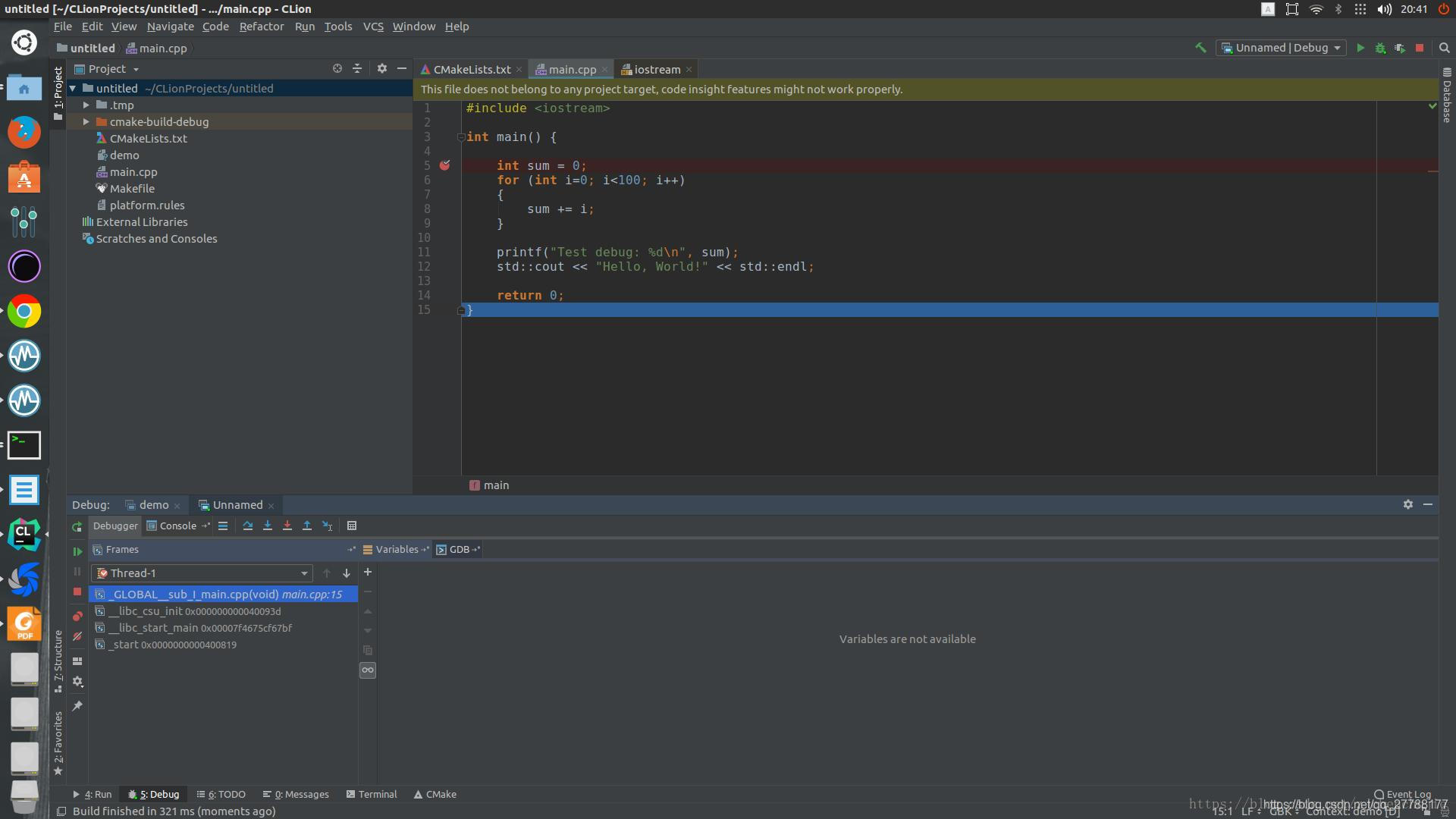Toggle Mute Breakpoints button

pyautogui.click(x=77, y=637)
